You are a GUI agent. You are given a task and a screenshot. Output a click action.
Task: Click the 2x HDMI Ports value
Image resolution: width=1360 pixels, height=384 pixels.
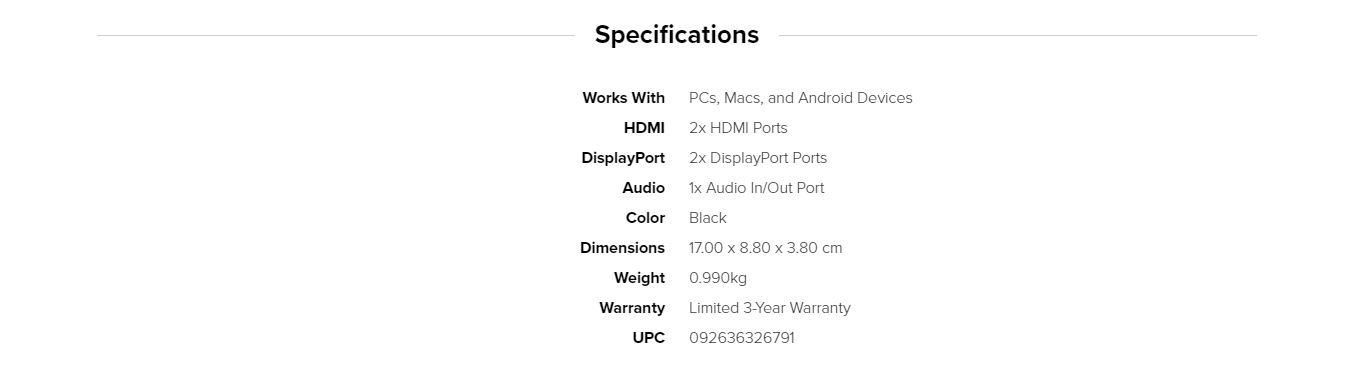coord(738,128)
